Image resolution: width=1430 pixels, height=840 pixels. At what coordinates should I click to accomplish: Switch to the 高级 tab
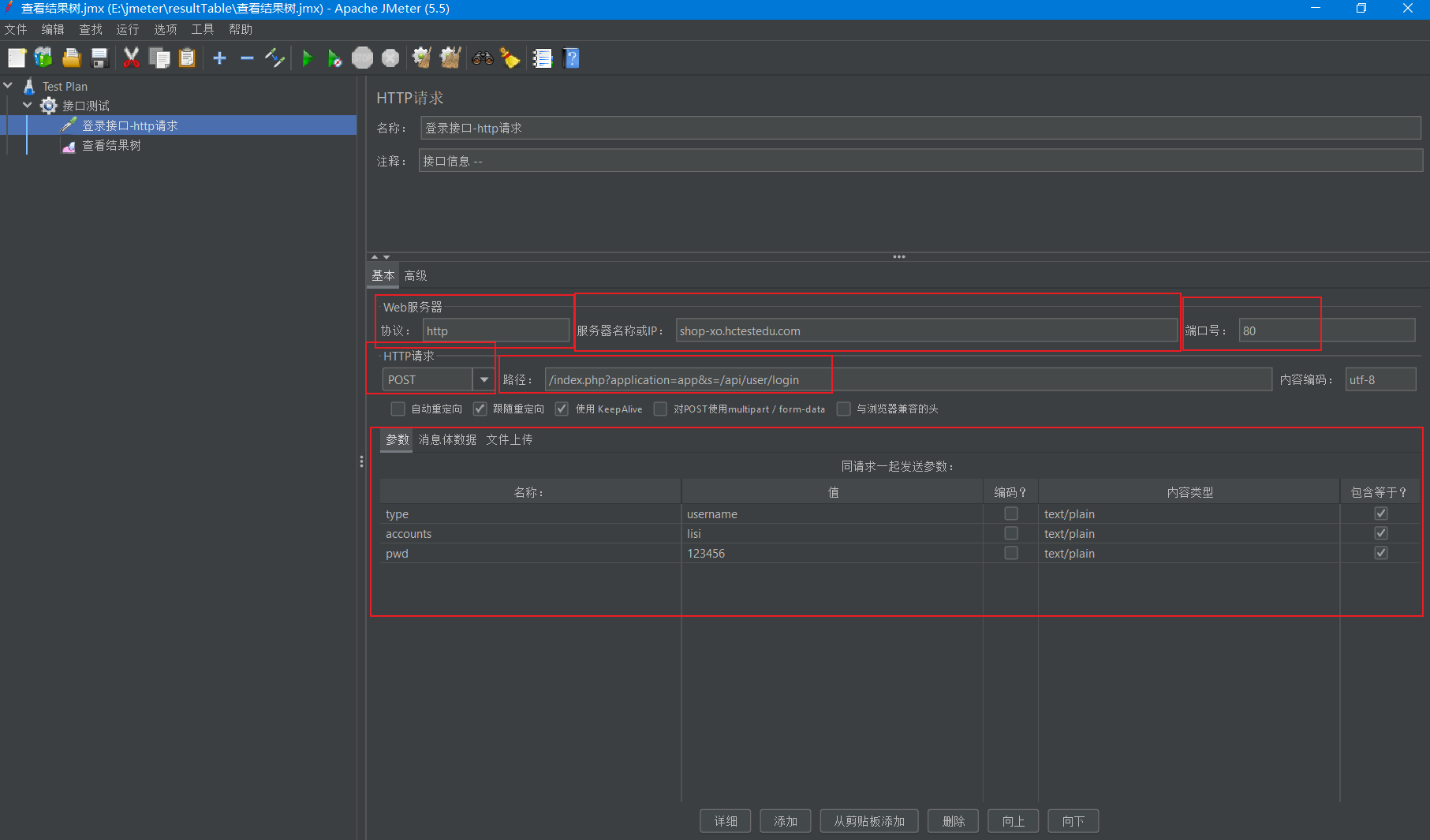pyautogui.click(x=416, y=275)
